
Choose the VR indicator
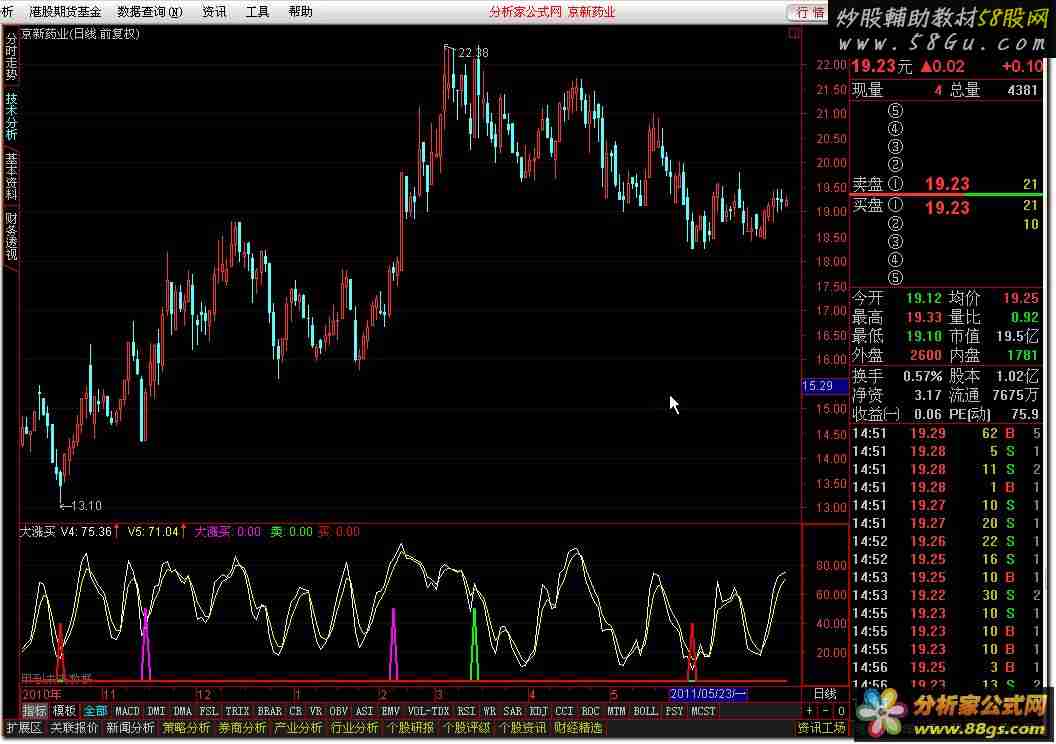tap(315, 710)
